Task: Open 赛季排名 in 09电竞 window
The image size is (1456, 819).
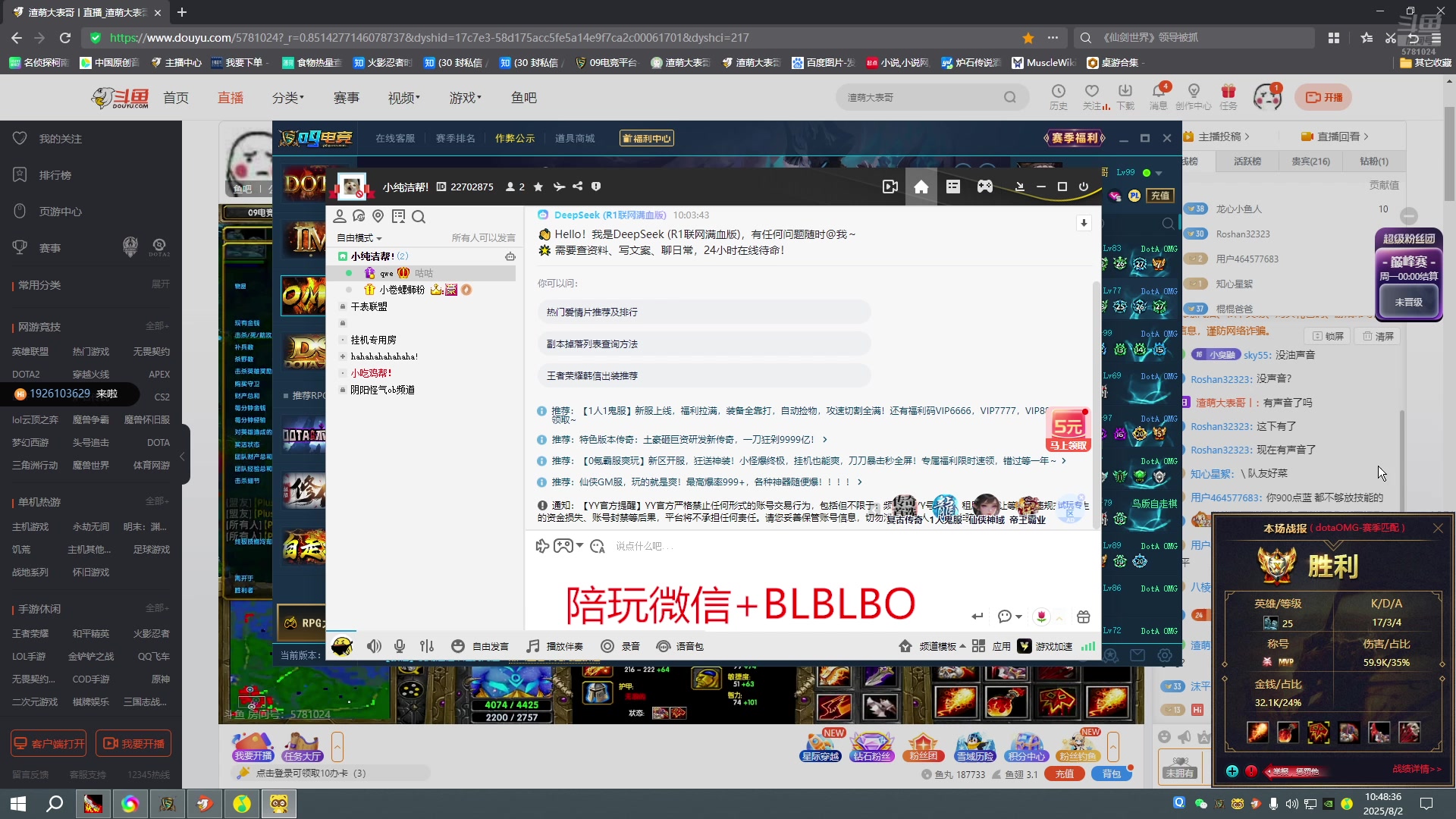Action: click(x=455, y=138)
